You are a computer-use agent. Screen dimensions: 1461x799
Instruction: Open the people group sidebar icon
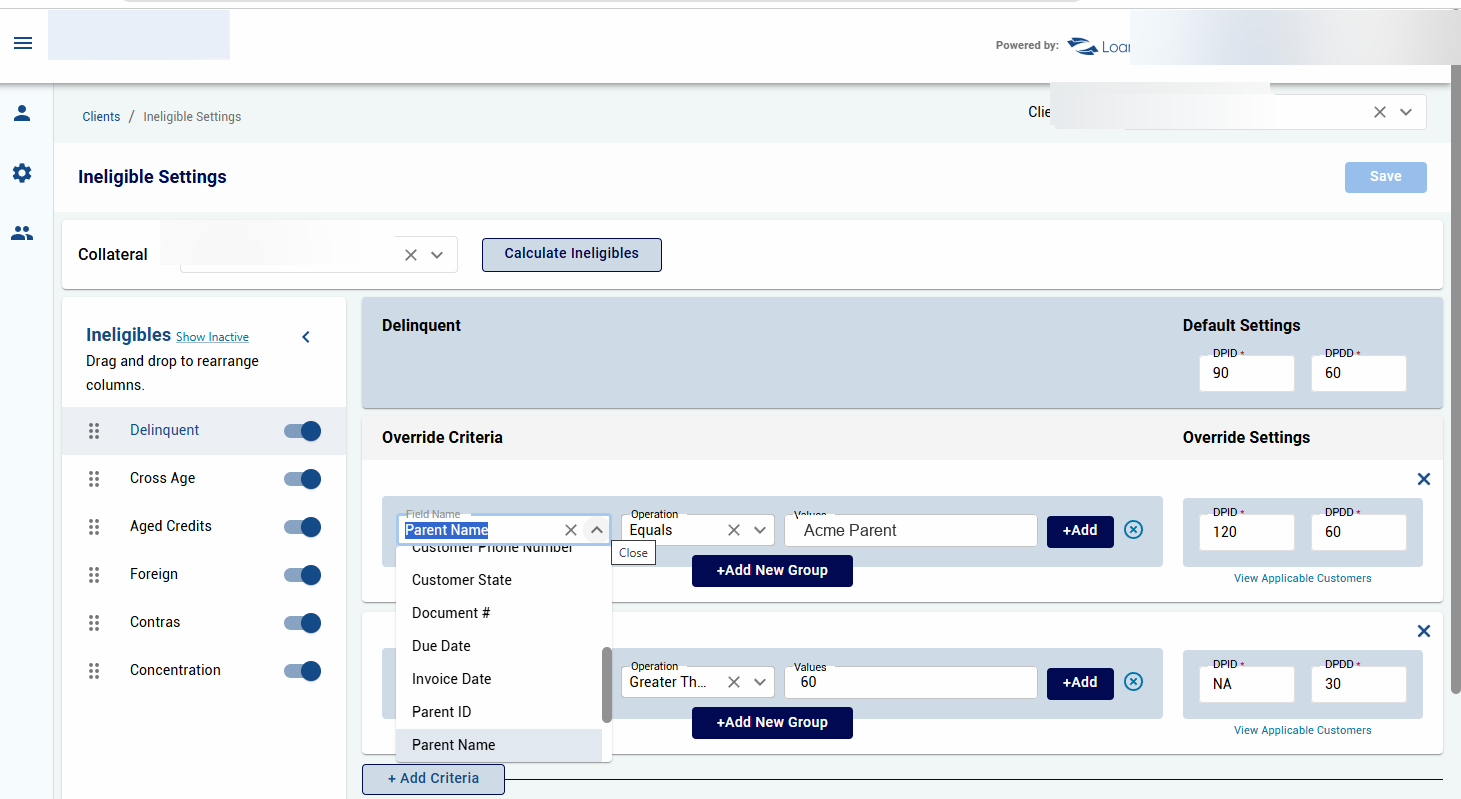click(x=22, y=233)
